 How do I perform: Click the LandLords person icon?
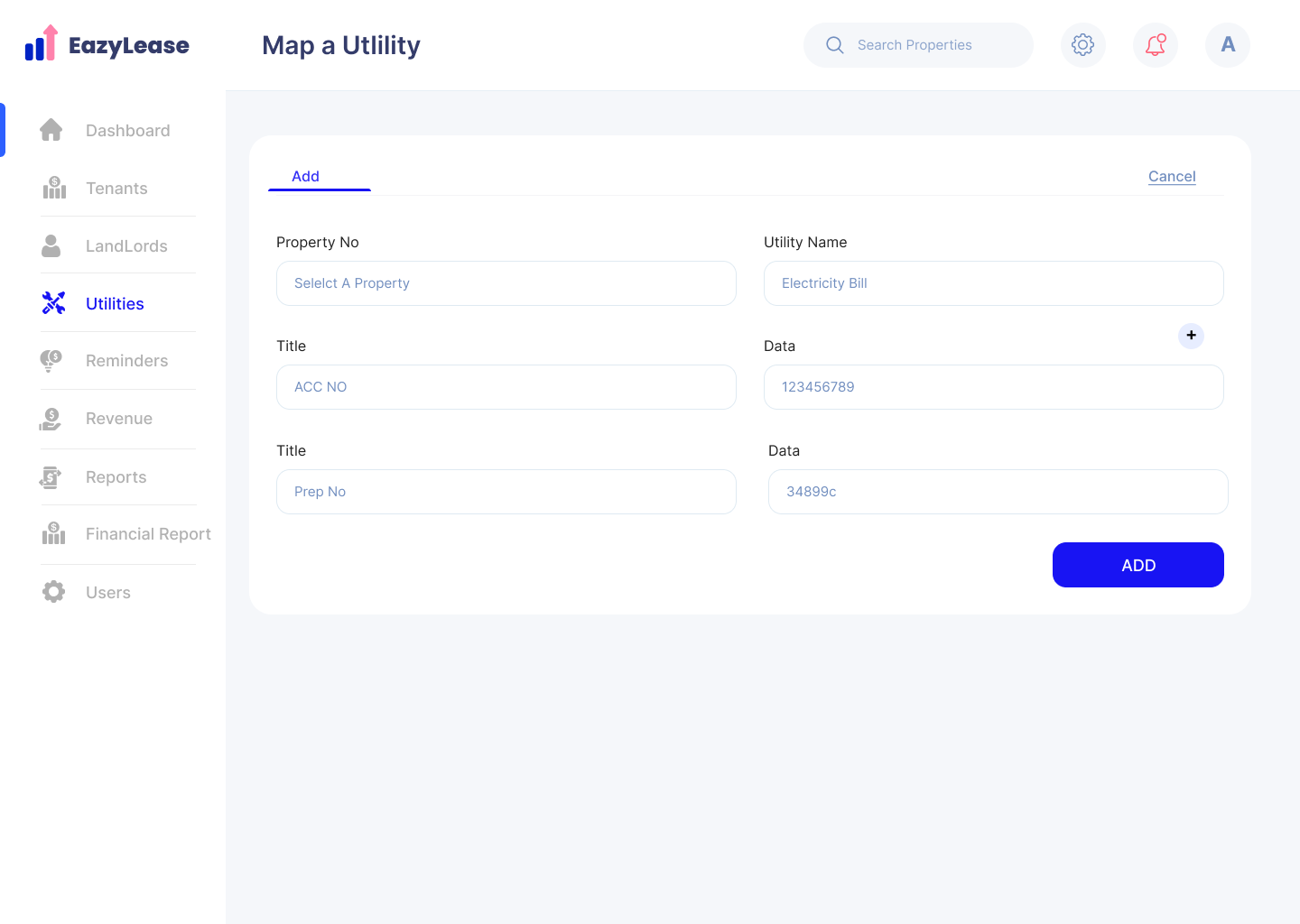coord(51,245)
